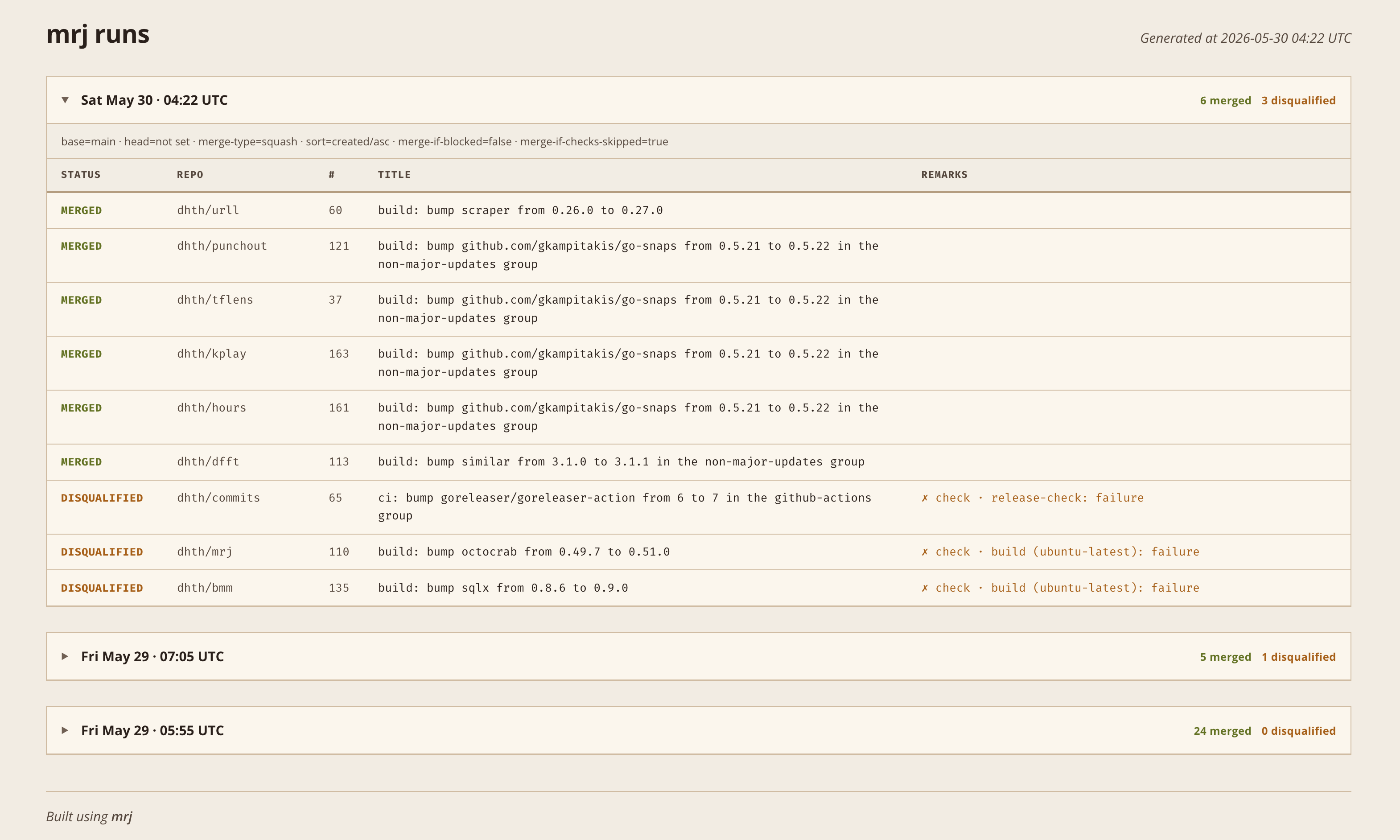Click the bump sqlx 0.8.6 to 0.9.0 title

(x=503, y=588)
